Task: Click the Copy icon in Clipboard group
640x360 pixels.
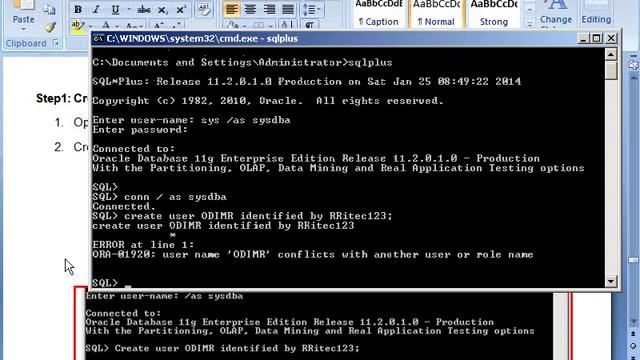Action: (49, 10)
